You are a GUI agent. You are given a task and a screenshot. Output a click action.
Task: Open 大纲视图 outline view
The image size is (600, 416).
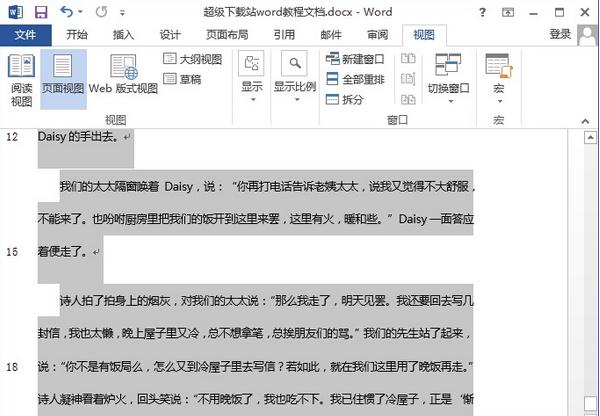tap(192, 59)
